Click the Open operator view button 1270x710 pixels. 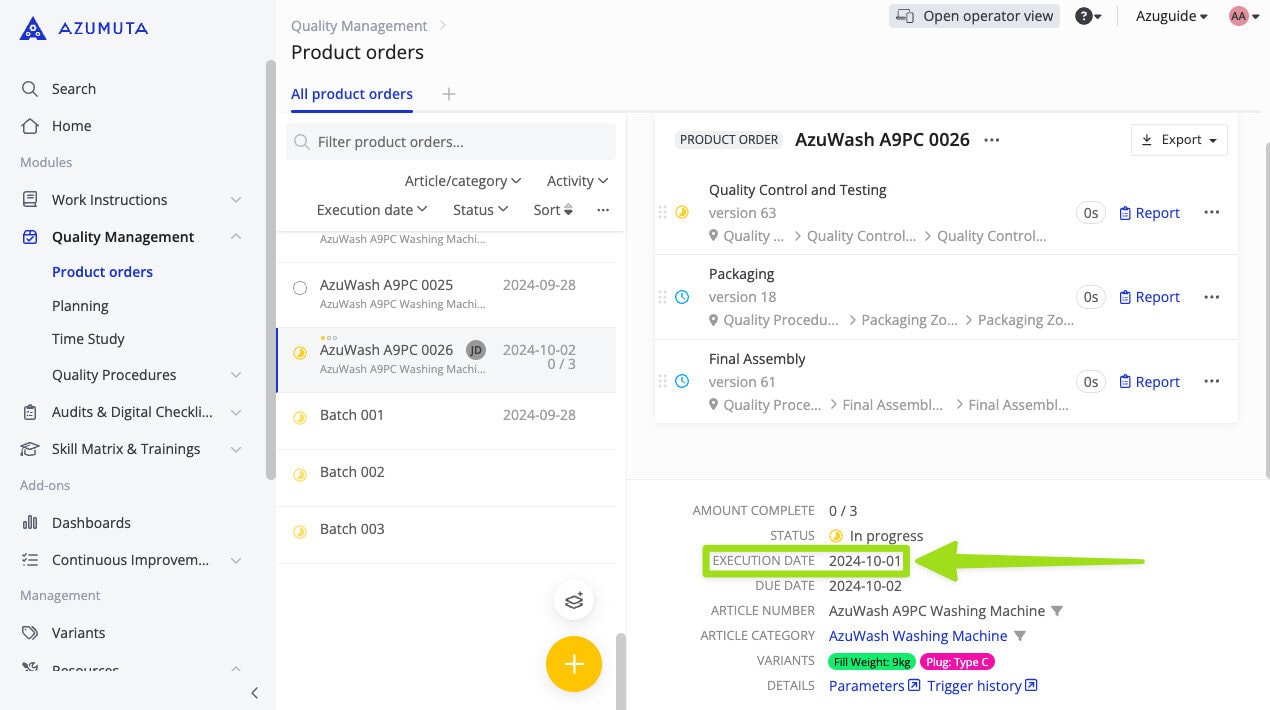pos(973,15)
